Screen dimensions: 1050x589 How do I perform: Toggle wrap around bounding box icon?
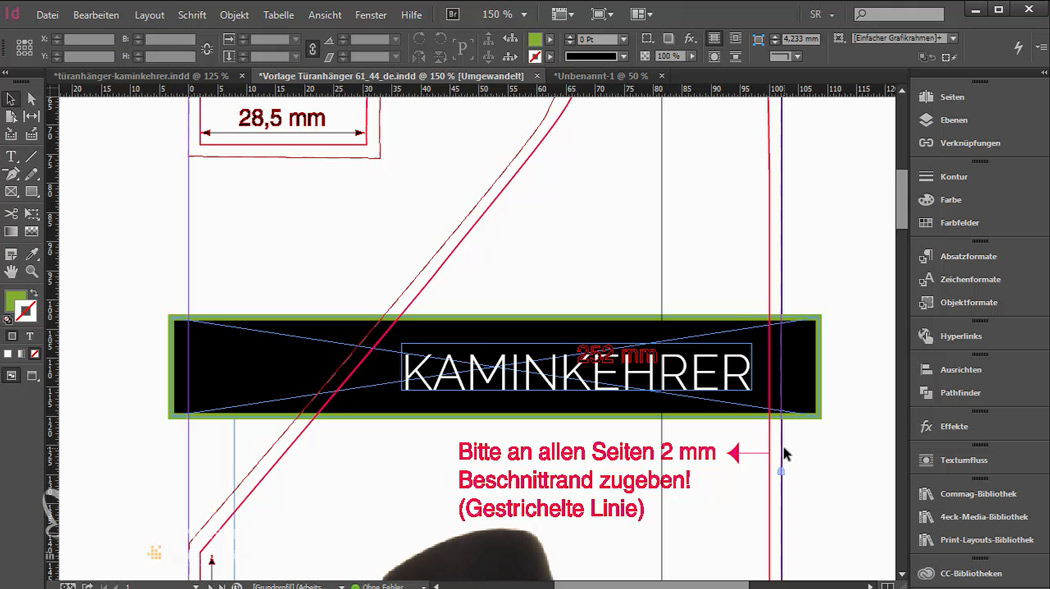pyautogui.click(x=735, y=39)
